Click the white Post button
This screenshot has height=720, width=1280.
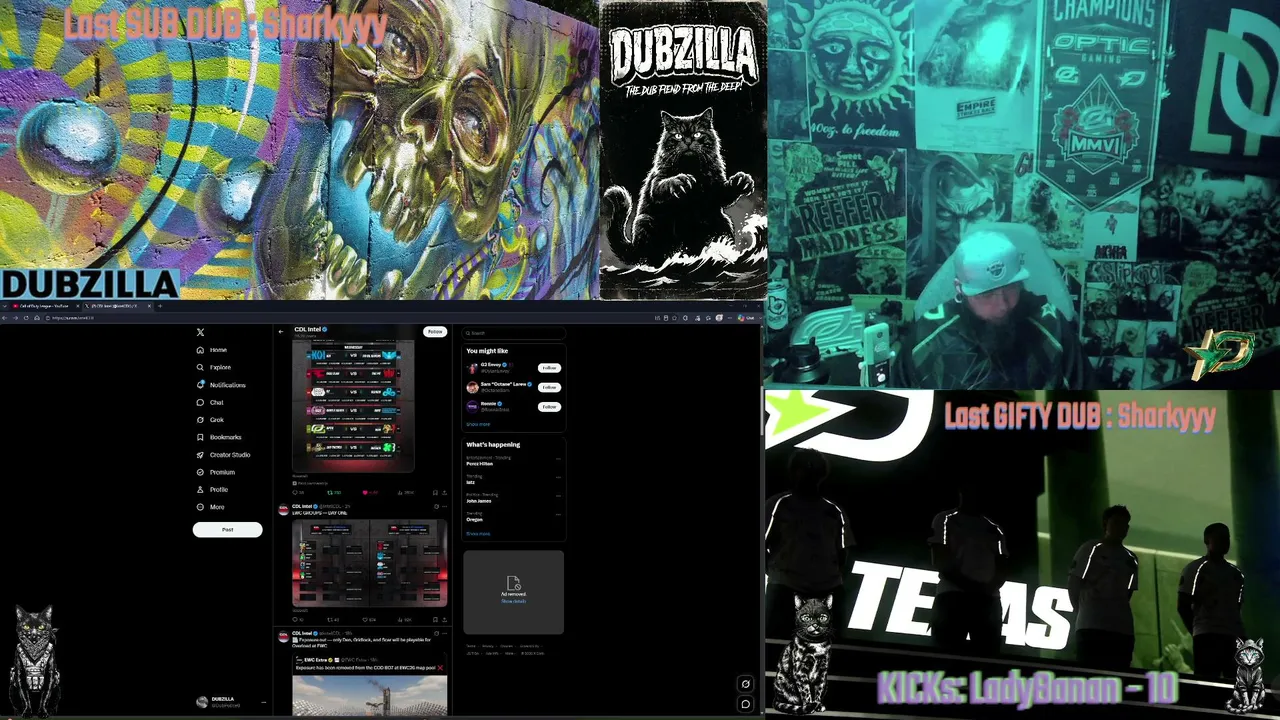point(227,529)
